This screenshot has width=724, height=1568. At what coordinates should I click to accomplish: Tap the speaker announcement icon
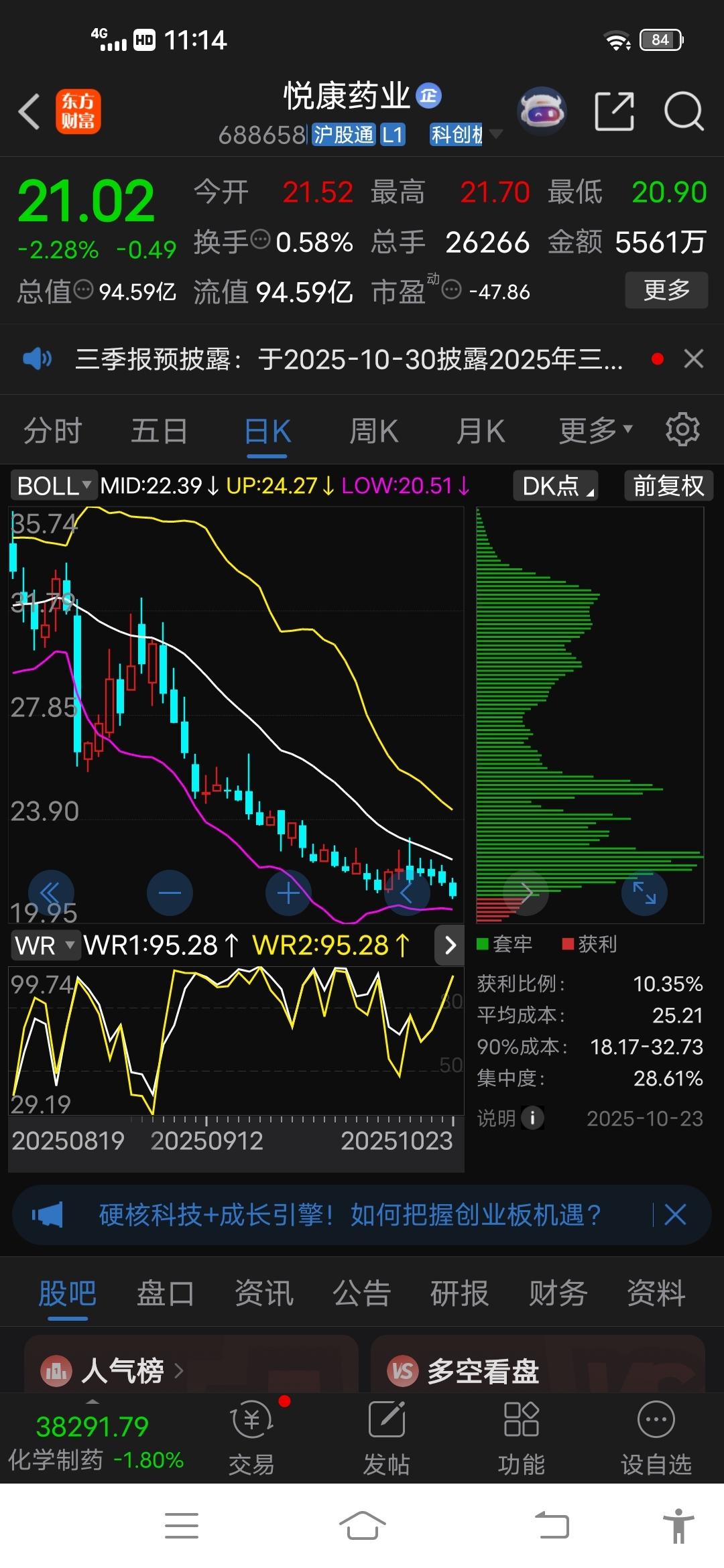point(37,359)
